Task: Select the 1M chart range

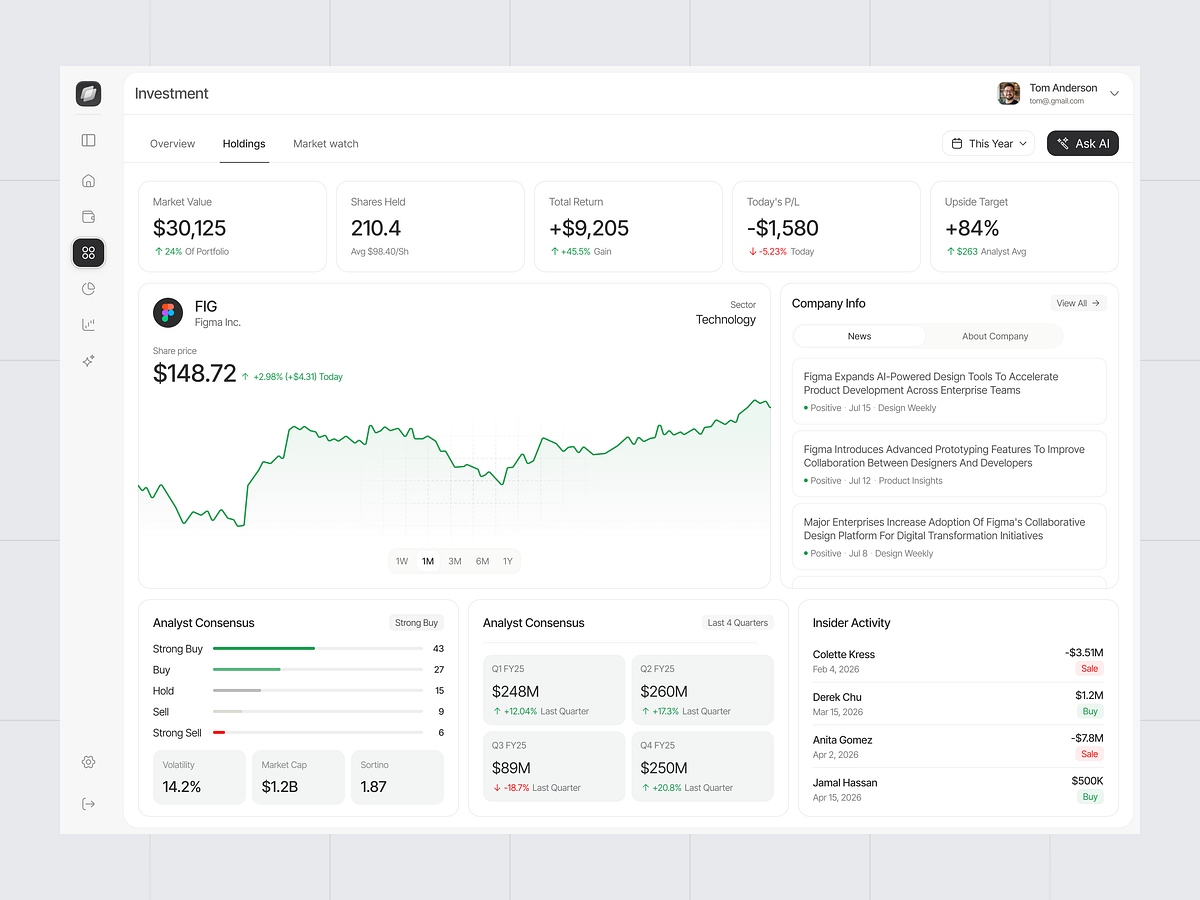Action: click(x=428, y=561)
